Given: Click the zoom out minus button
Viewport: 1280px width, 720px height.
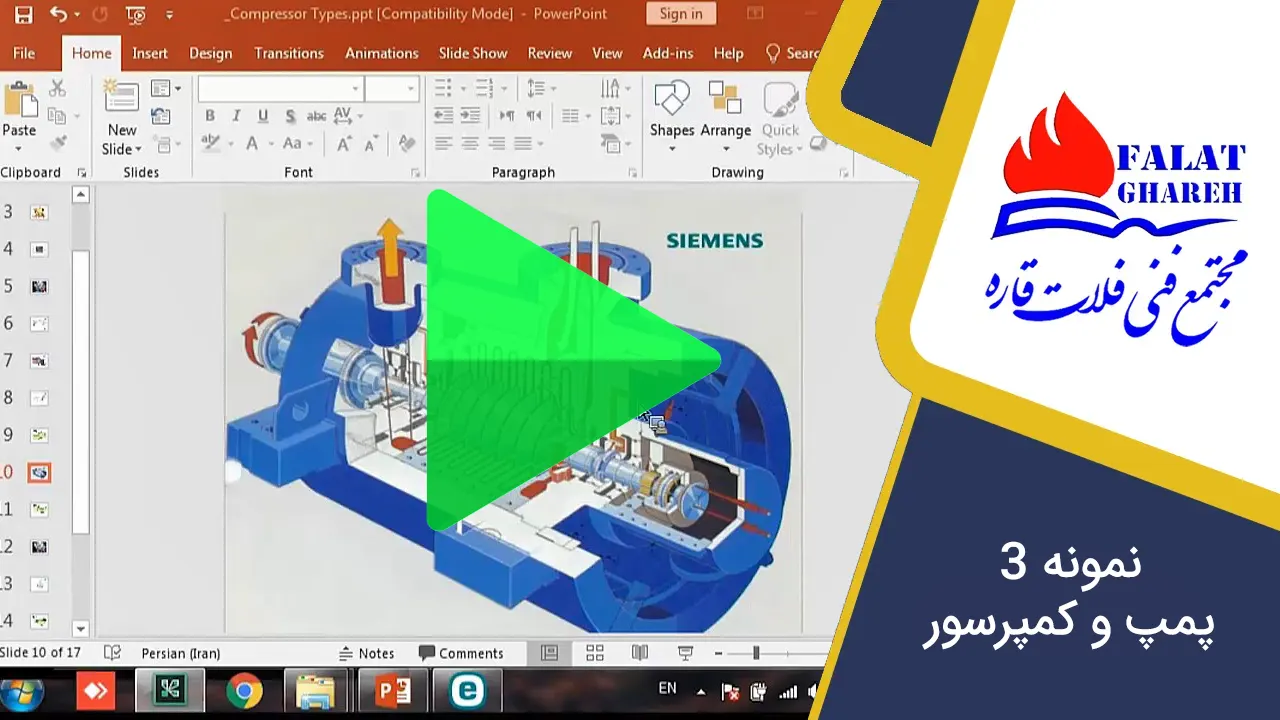Looking at the screenshot, I should click(718, 653).
